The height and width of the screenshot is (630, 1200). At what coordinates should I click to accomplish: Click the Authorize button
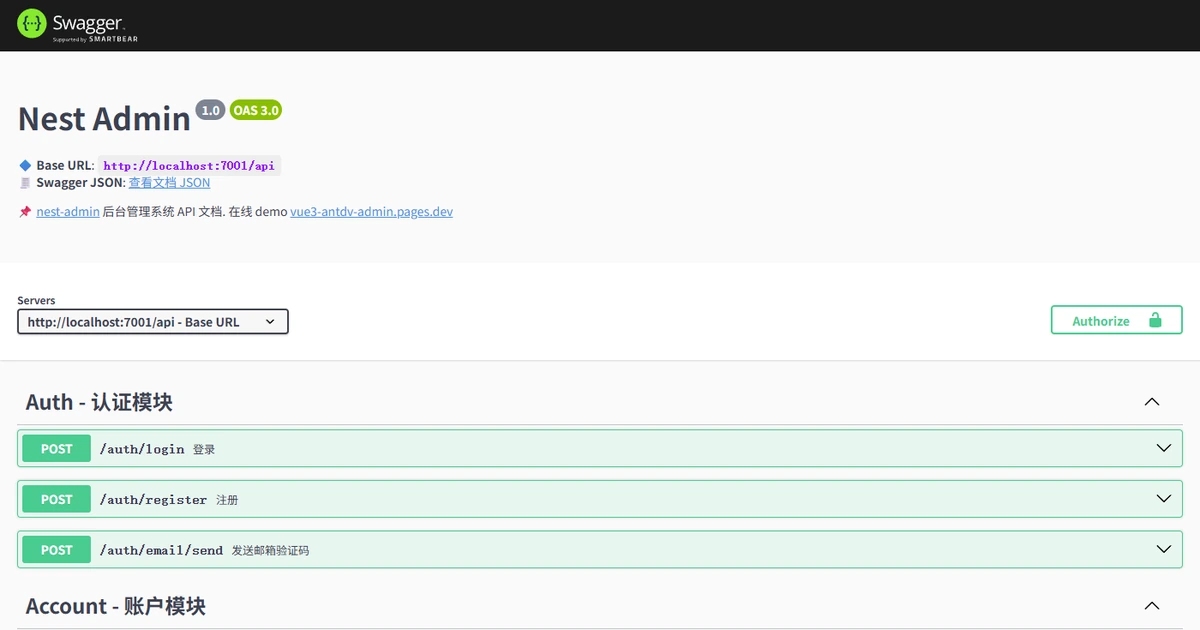[1116, 320]
